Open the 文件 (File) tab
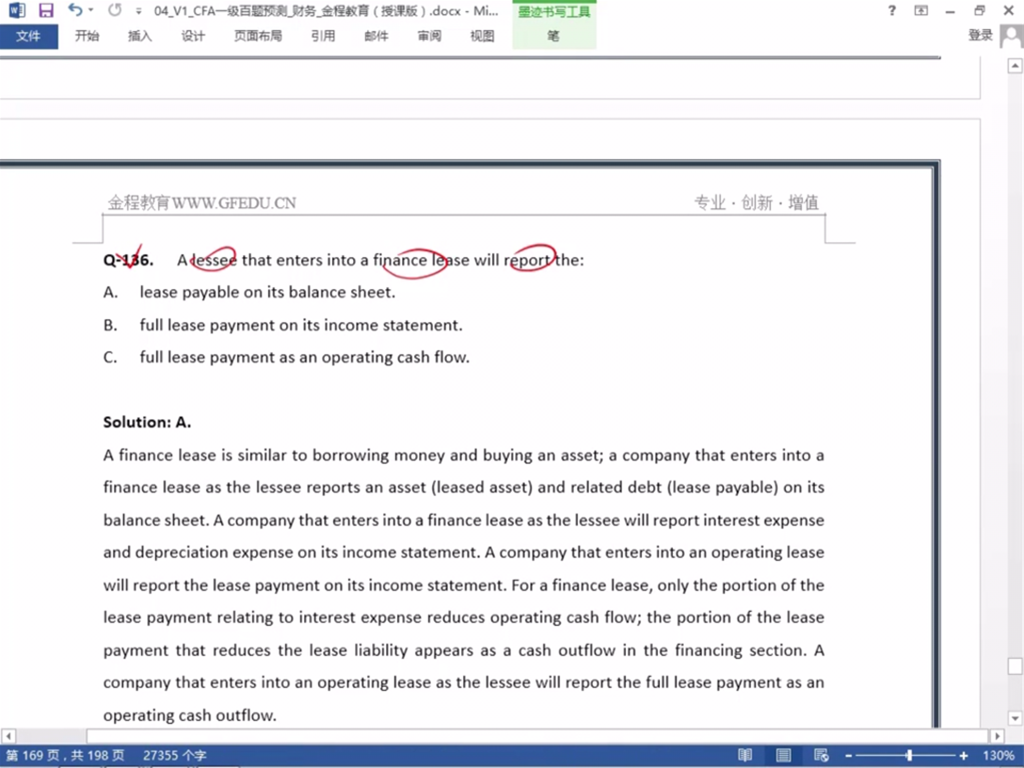Screen dimensions: 1024x768 click(28, 36)
